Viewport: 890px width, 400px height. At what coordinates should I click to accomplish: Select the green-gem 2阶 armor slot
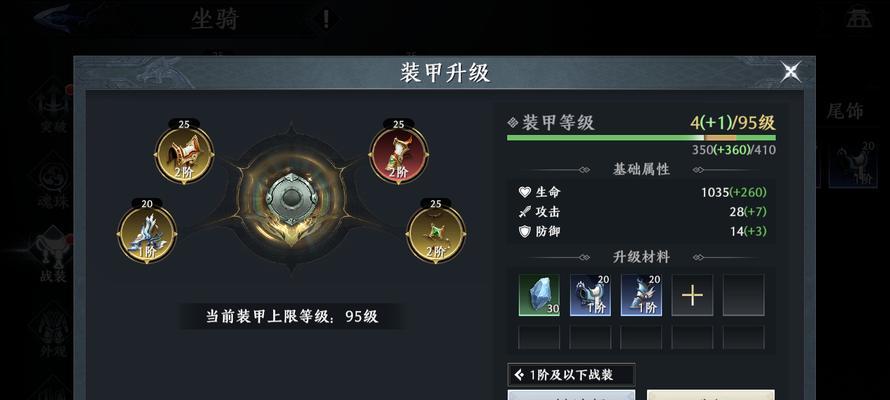coord(436,234)
